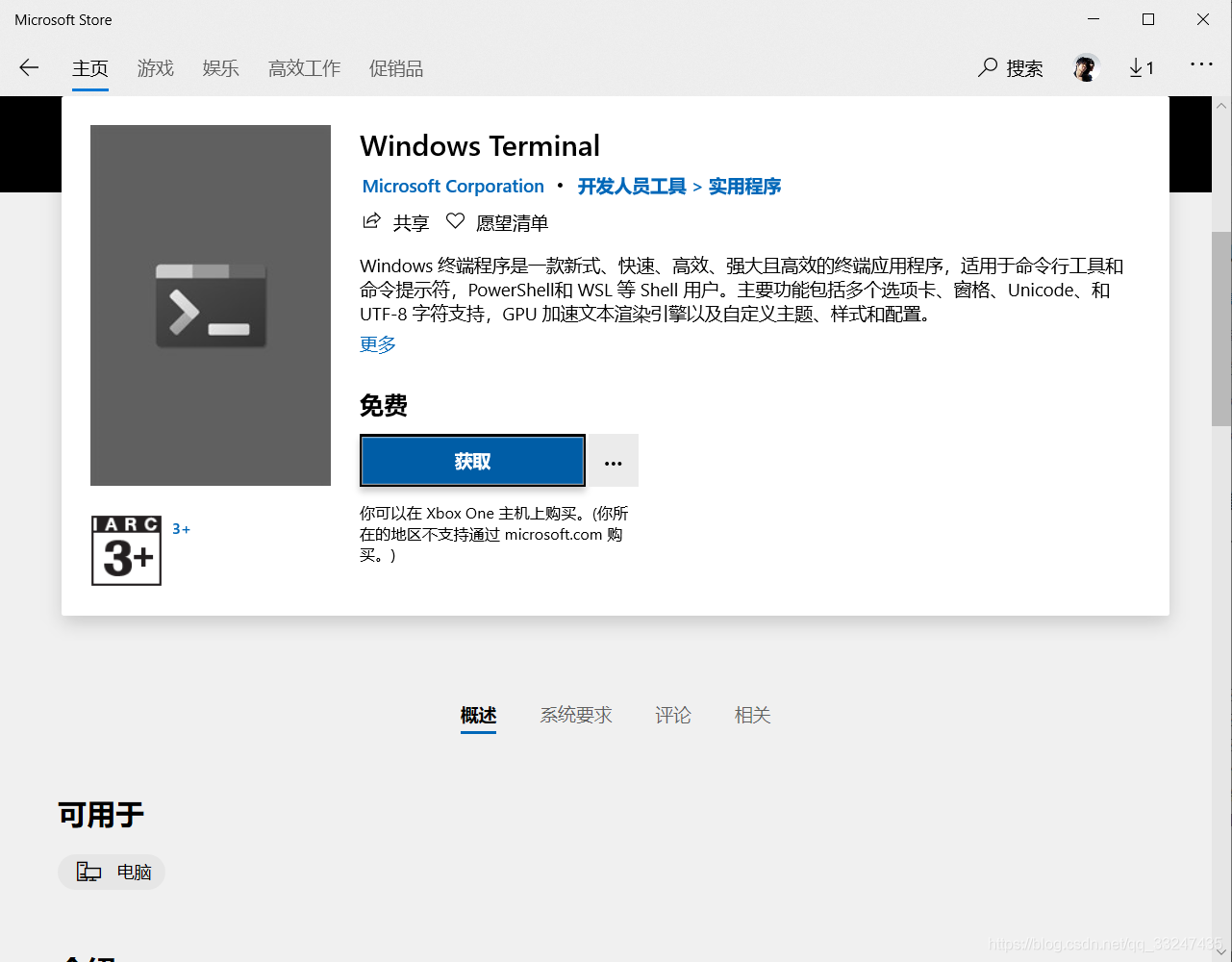The image size is (1232, 962).
Task: View downloads and updates icon
Action: tap(1142, 68)
